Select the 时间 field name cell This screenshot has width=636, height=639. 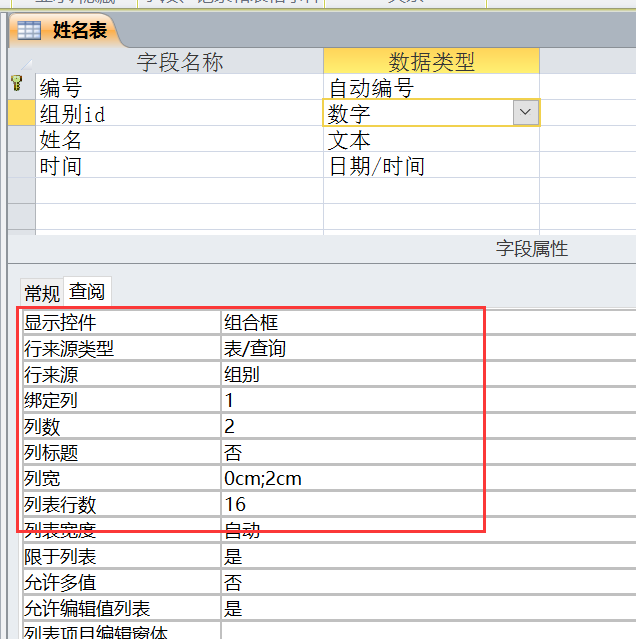click(x=180, y=166)
